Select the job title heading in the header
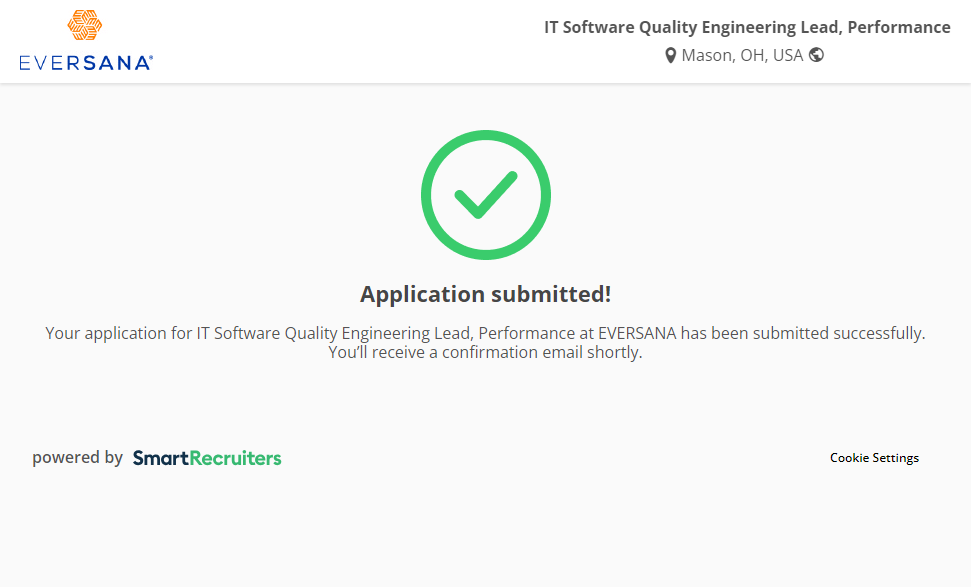Viewport: 971px width, 587px height. 746,27
